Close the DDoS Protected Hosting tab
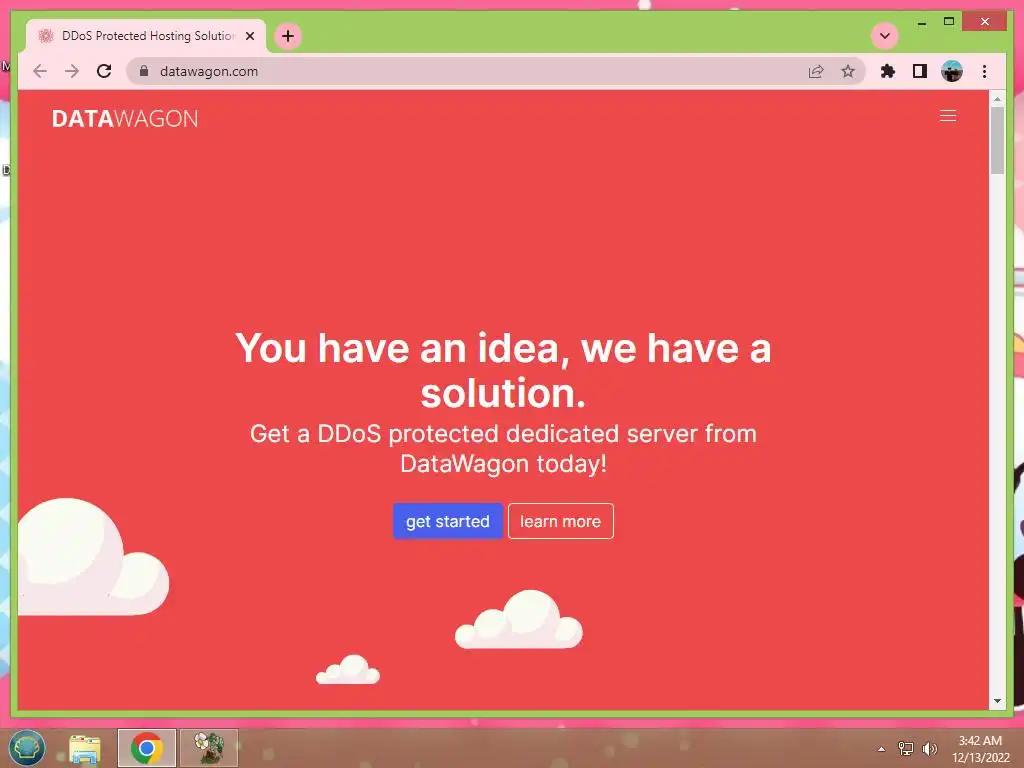The image size is (1024, 768). (x=249, y=36)
